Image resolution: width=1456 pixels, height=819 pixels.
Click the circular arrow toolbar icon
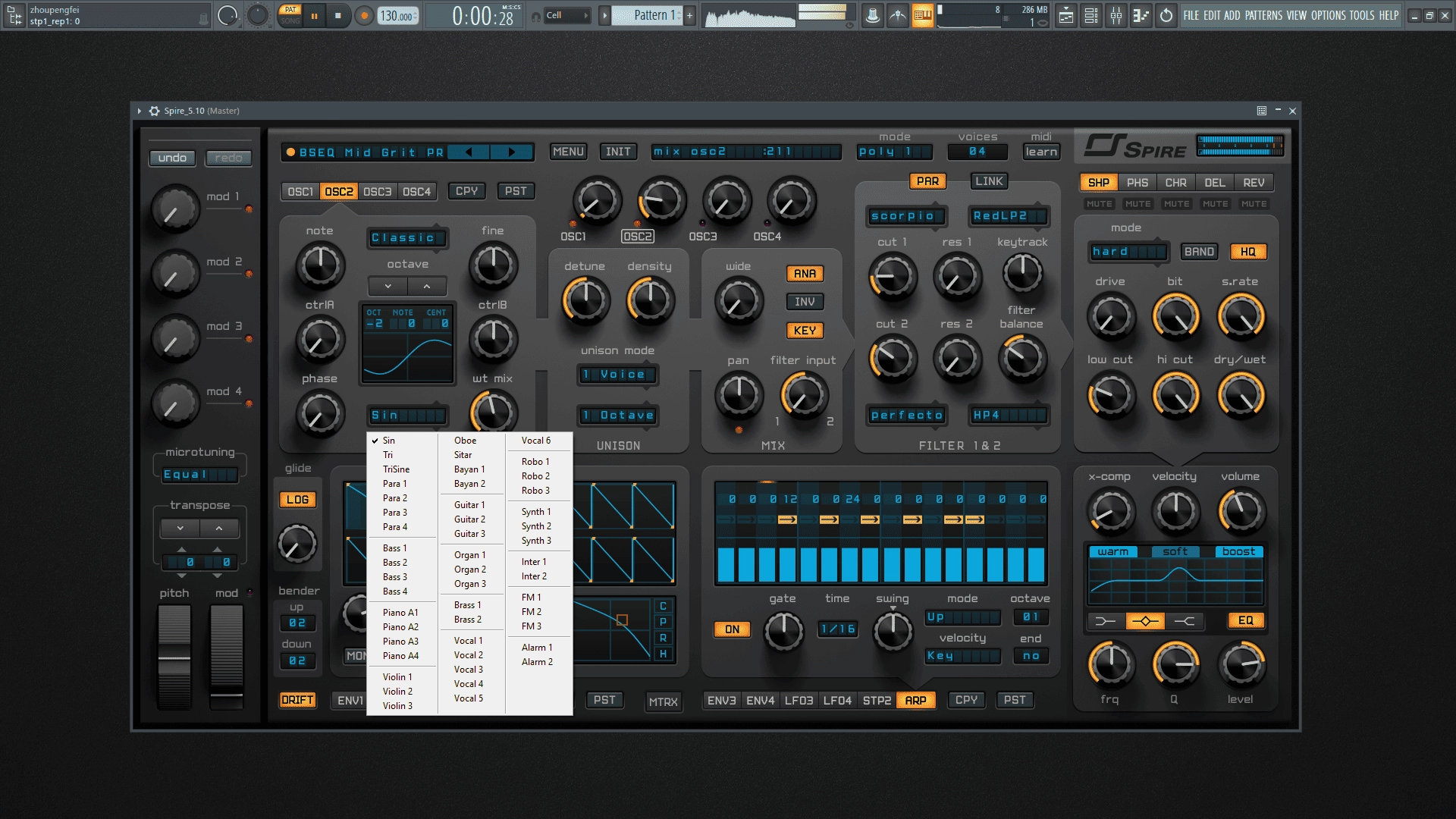[x=1166, y=15]
